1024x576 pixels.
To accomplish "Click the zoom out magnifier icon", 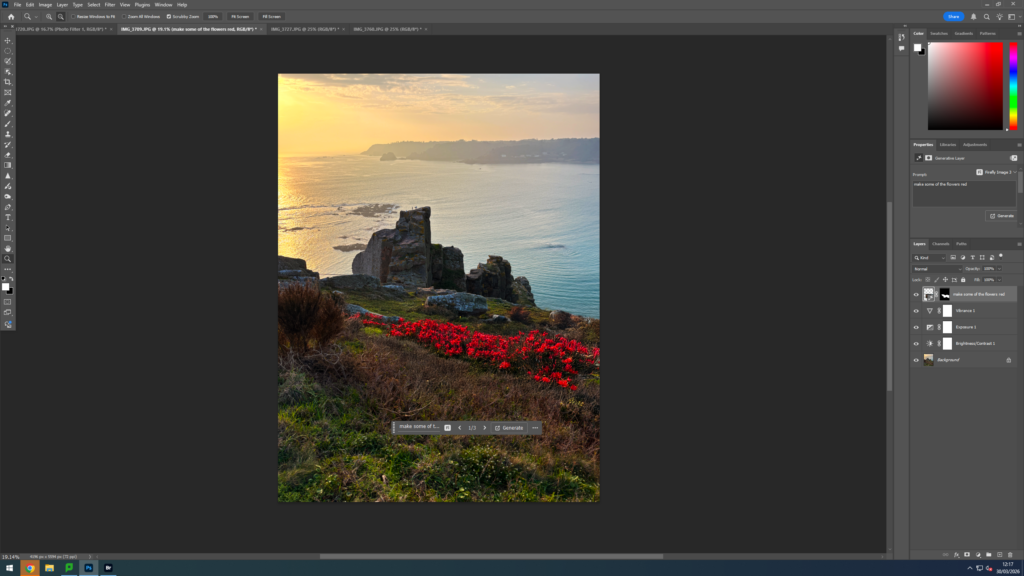I will point(61,17).
